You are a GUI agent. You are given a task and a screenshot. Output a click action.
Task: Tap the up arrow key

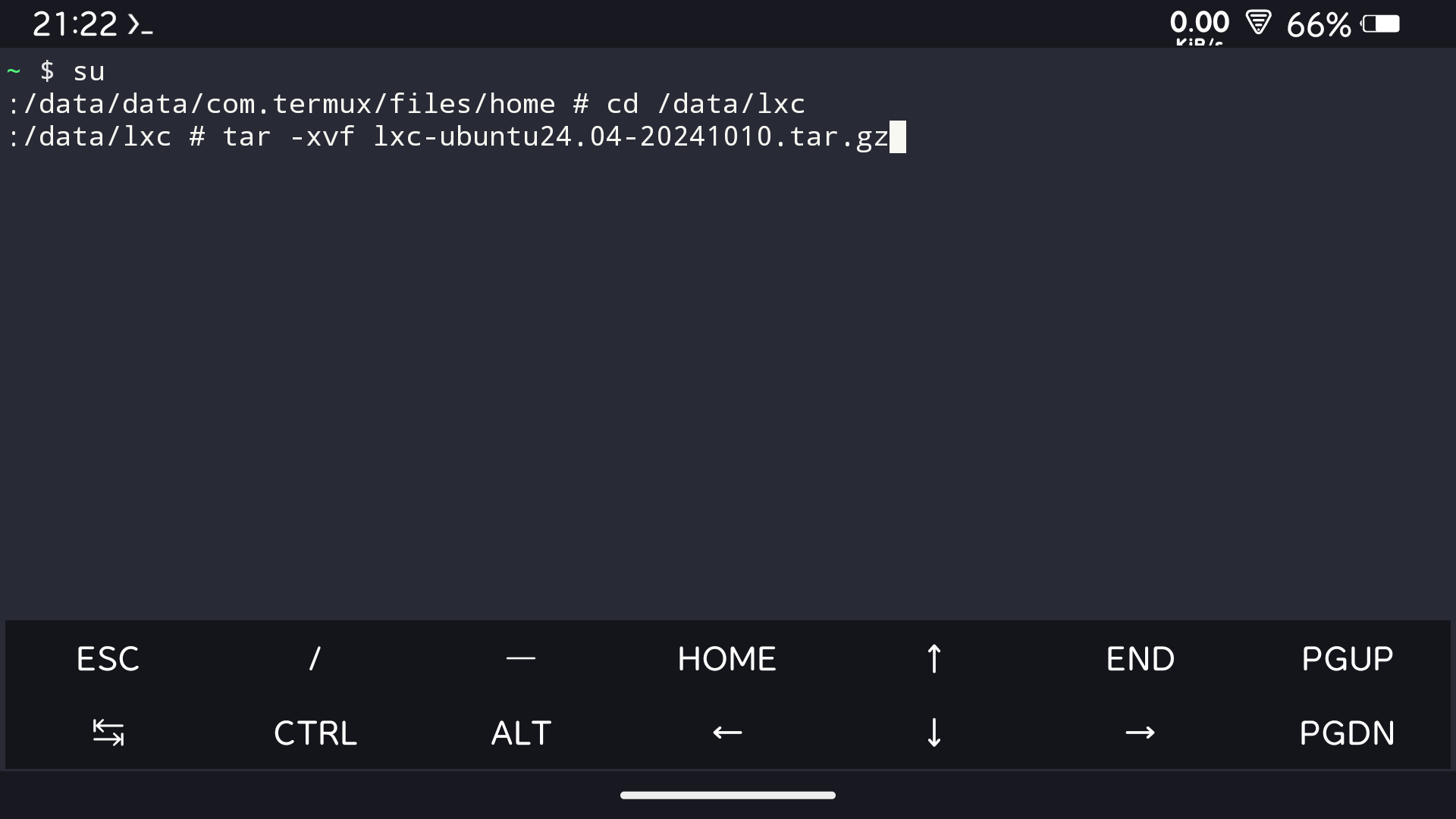(934, 658)
